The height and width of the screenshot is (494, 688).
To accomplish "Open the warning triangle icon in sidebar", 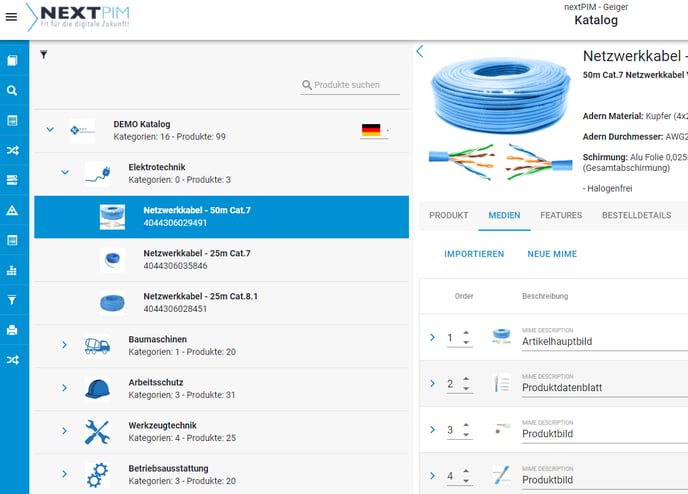I will [x=12, y=210].
